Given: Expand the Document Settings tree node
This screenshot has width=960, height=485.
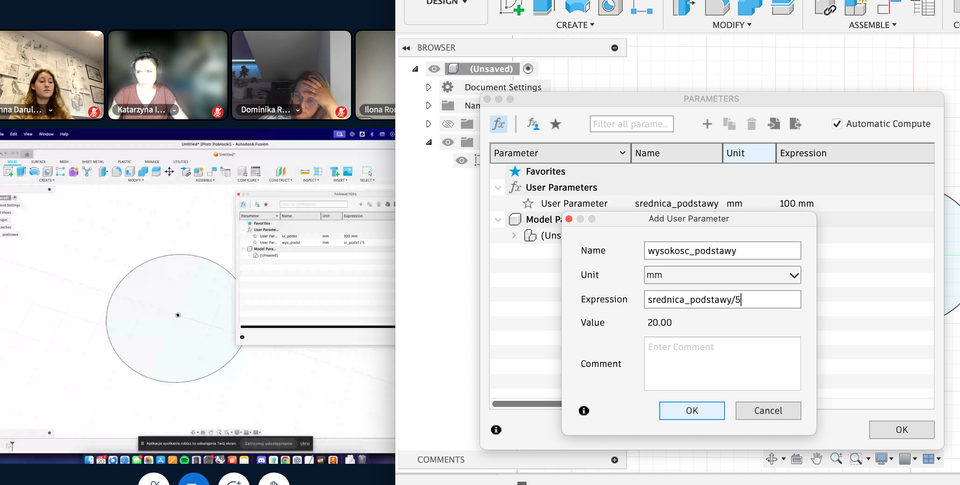Looking at the screenshot, I should pos(428,87).
